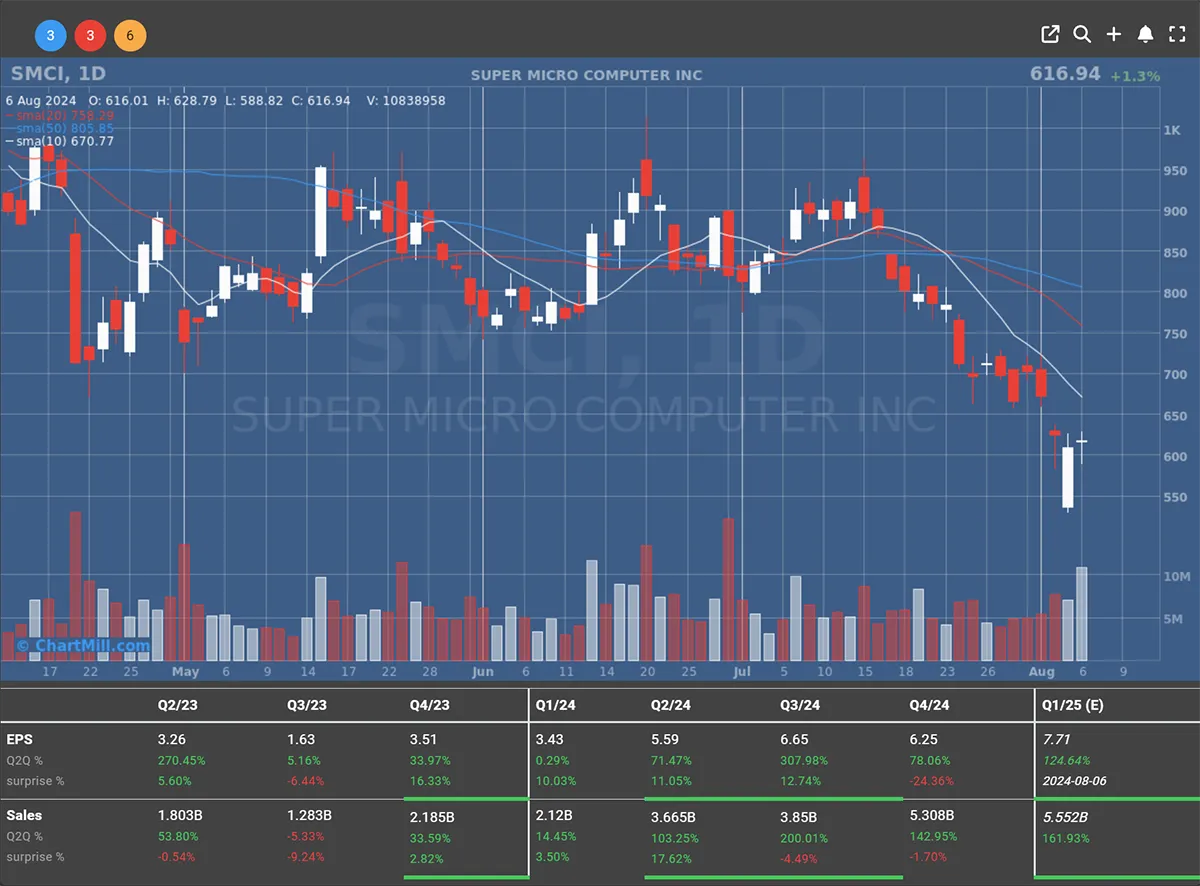Click the 270.45% Q2Q value
This screenshot has width=1200, height=886.
182,761
